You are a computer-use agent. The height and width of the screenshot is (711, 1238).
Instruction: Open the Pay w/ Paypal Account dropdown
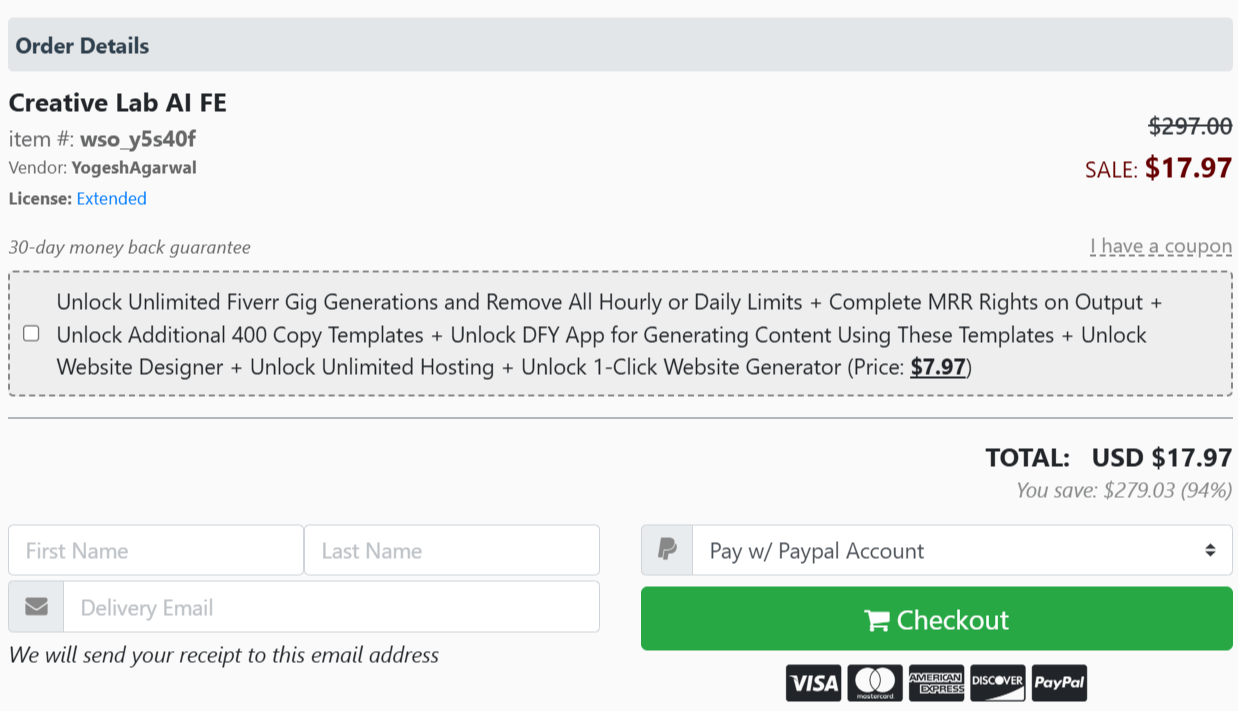click(x=962, y=550)
